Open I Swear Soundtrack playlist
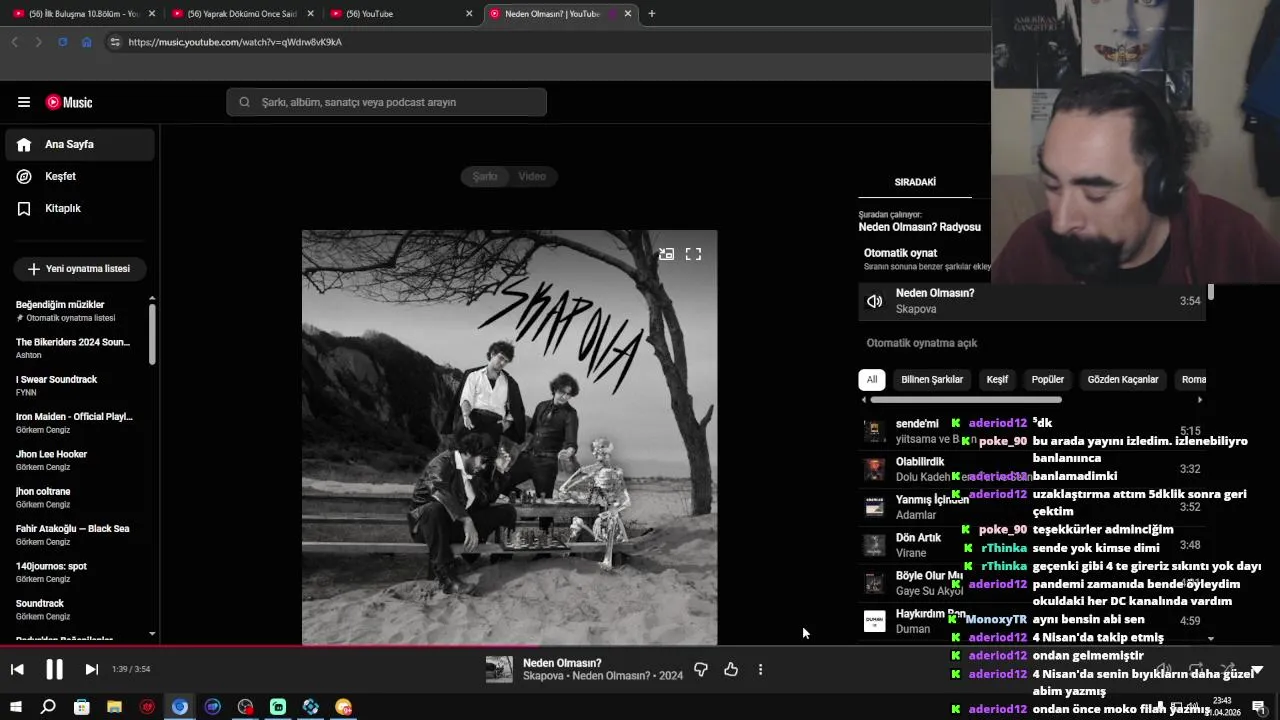 pos(74,385)
